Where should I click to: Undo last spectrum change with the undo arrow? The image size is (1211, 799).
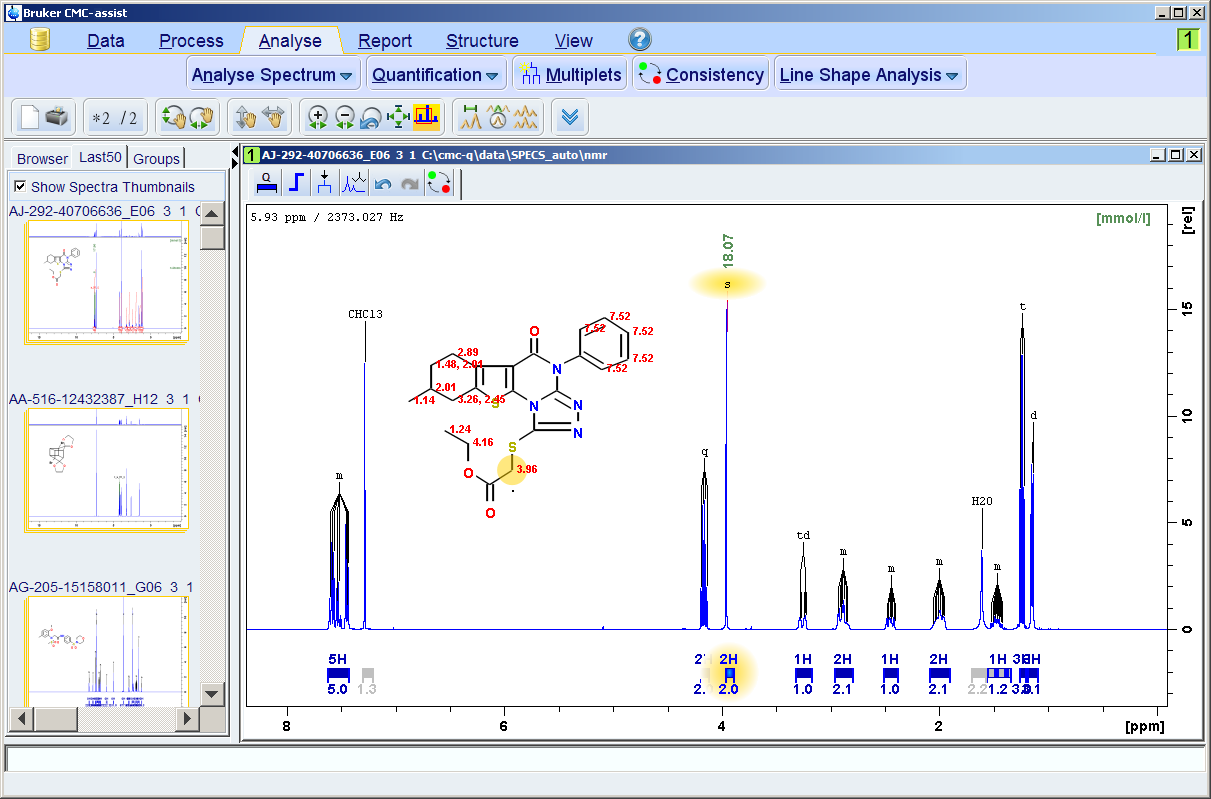pos(381,182)
